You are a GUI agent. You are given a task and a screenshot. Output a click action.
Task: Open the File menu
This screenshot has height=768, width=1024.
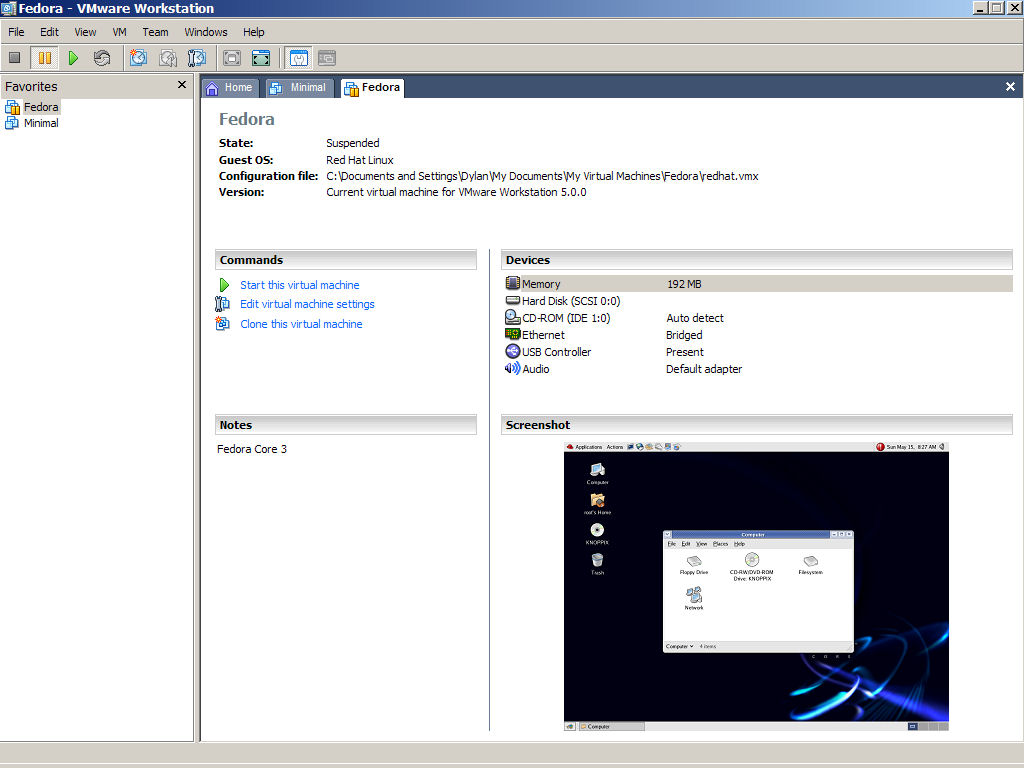(x=16, y=32)
